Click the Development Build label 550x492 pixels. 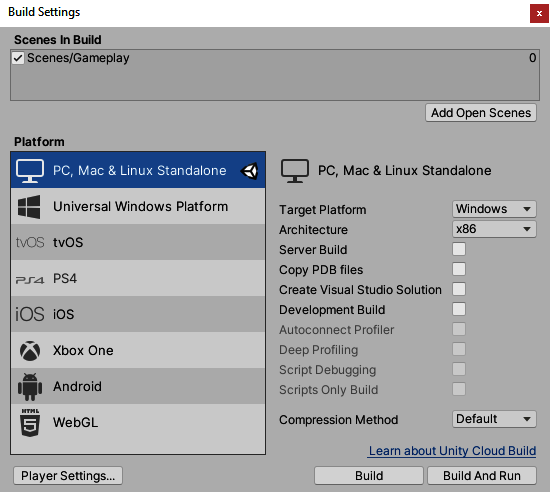(x=332, y=310)
